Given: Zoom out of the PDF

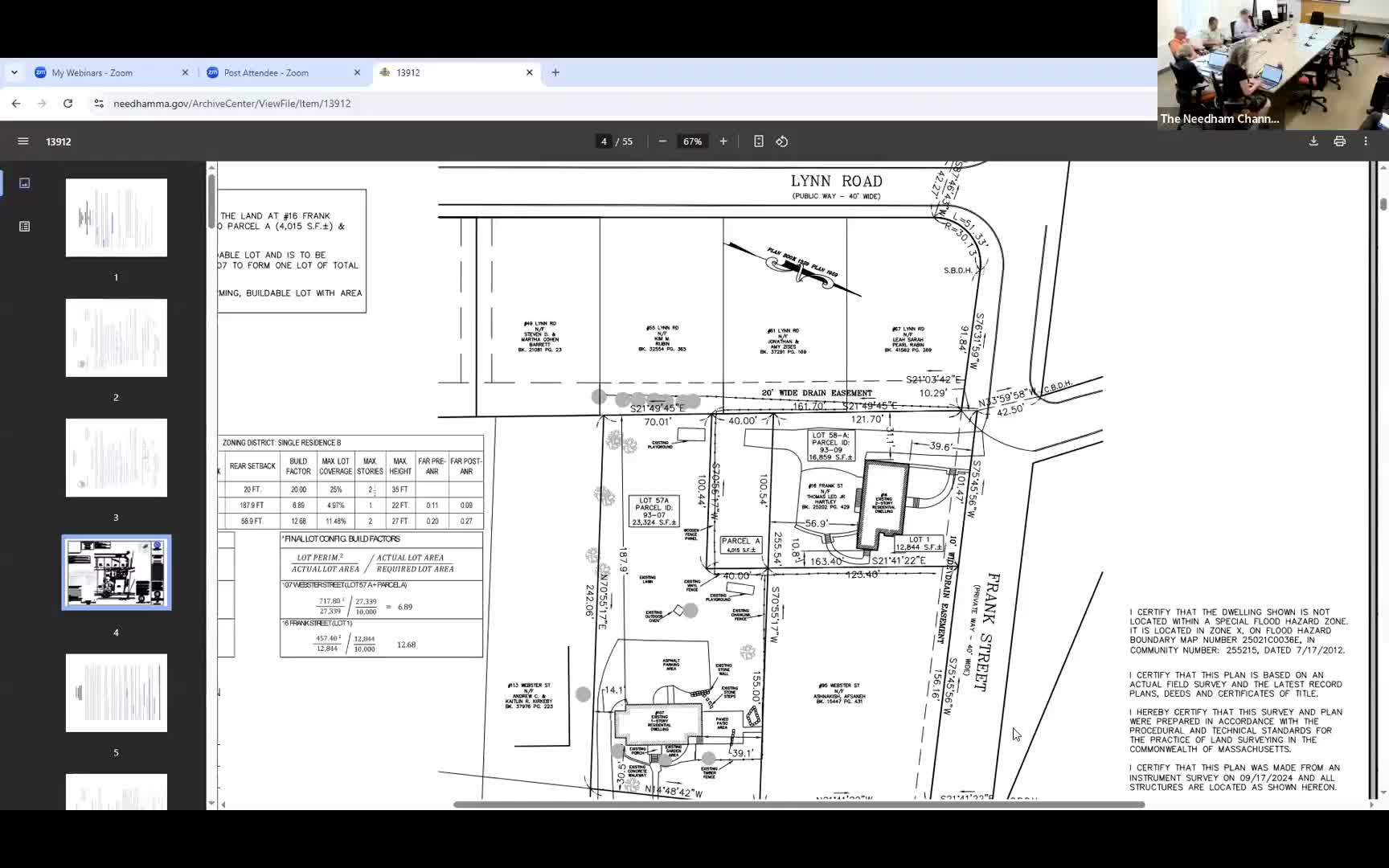Looking at the screenshot, I should (x=662, y=141).
